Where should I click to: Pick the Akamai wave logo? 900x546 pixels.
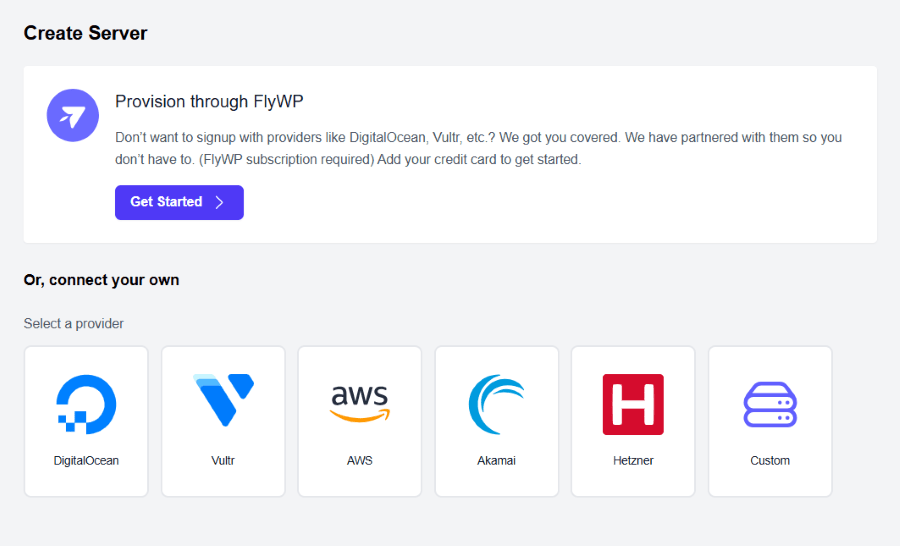point(496,404)
